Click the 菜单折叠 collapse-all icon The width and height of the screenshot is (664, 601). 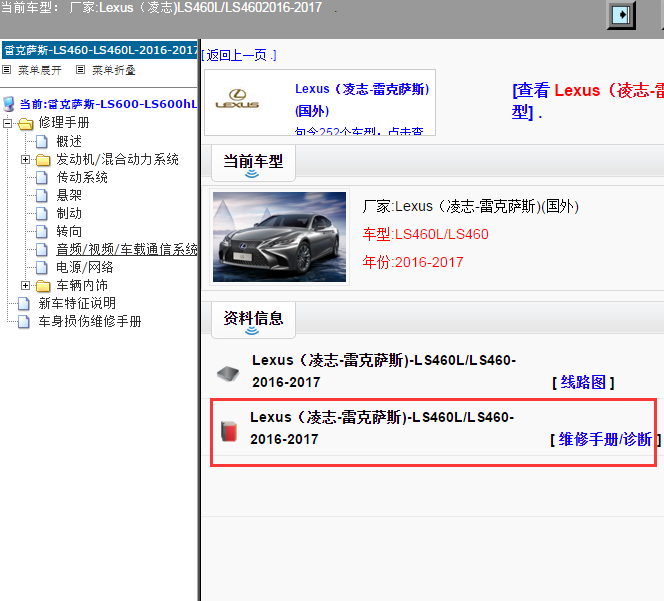[80, 69]
